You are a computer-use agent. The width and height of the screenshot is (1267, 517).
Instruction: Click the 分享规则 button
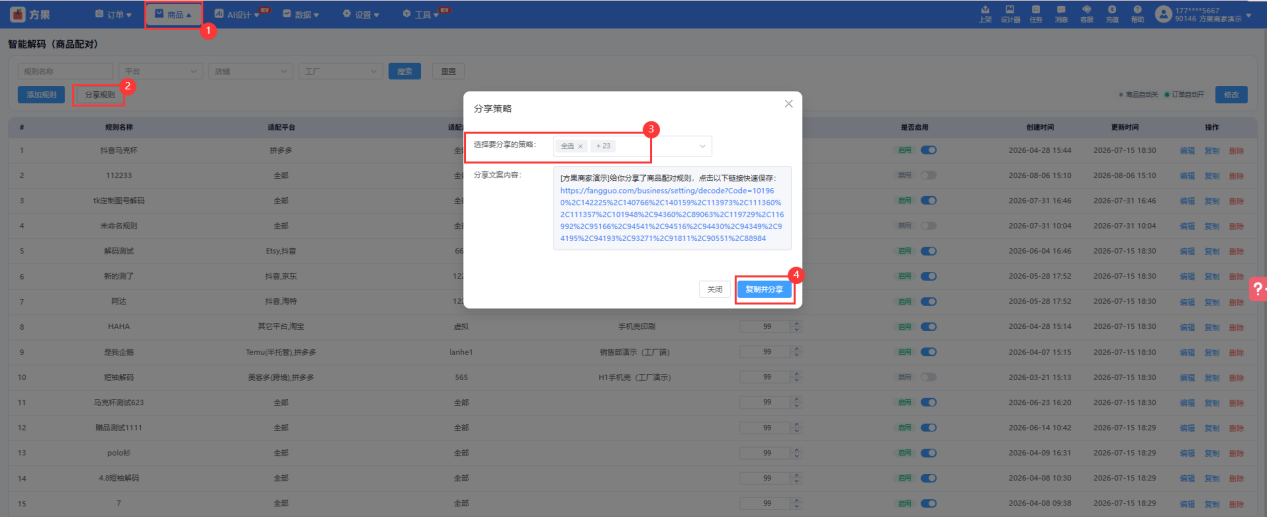coord(99,94)
